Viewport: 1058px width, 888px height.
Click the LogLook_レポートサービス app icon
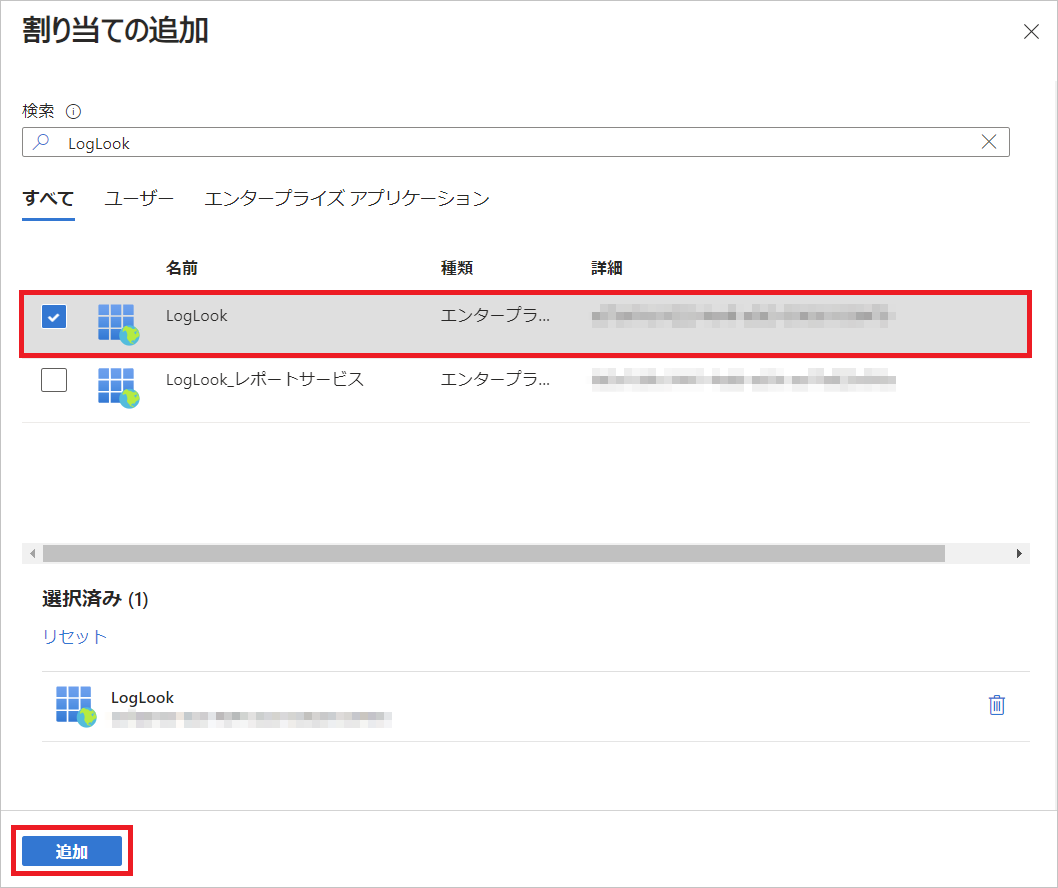pyautogui.click(x=118, y=387)
